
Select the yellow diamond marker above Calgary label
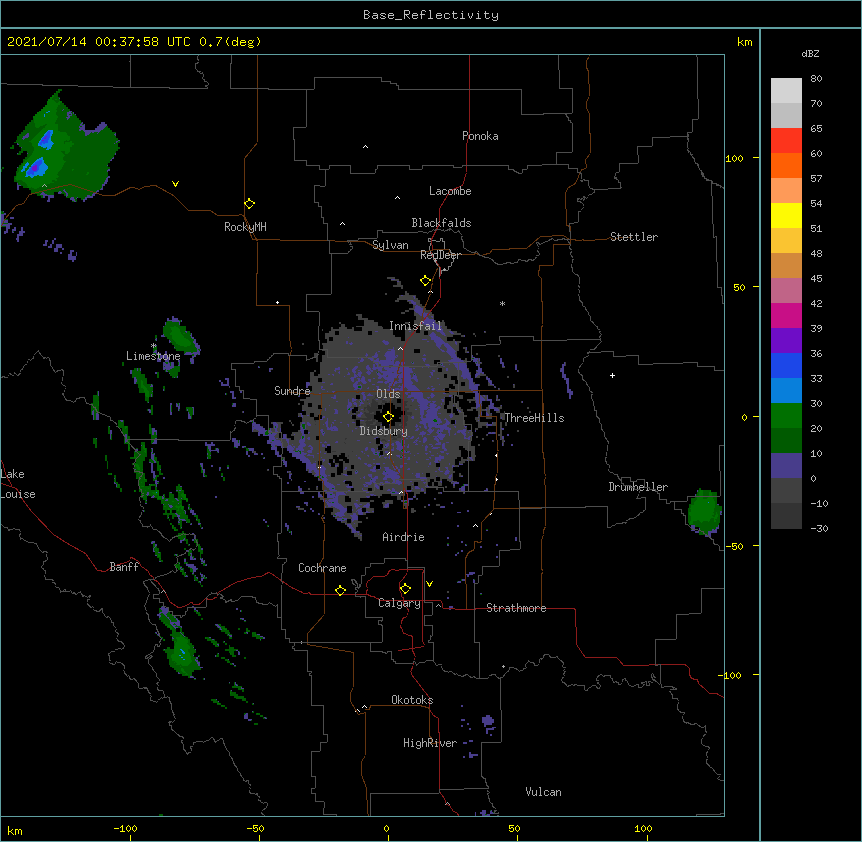[x=405, y=589]
